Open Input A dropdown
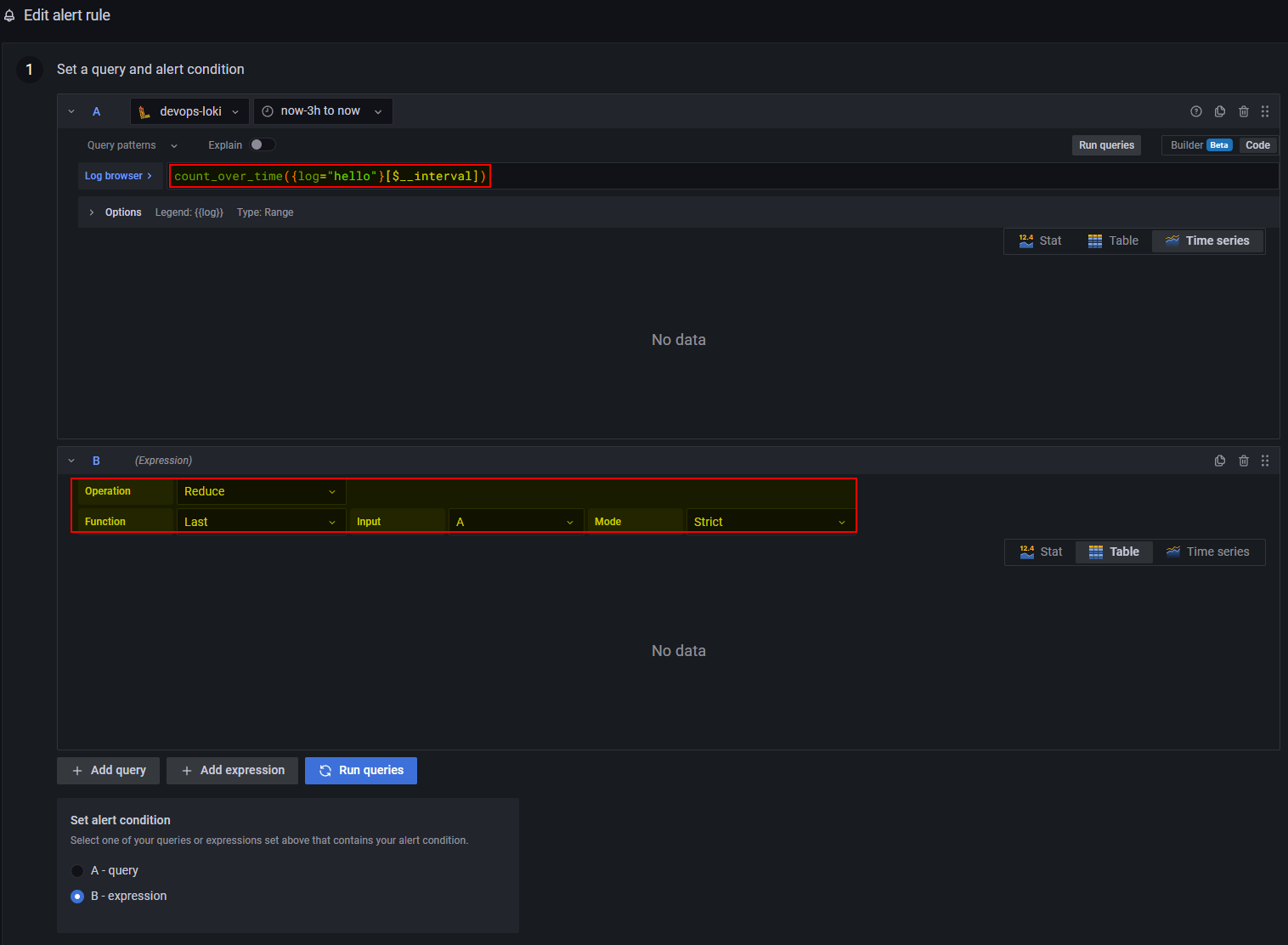Screen dimensions: 1288x945 click(515, 522)
